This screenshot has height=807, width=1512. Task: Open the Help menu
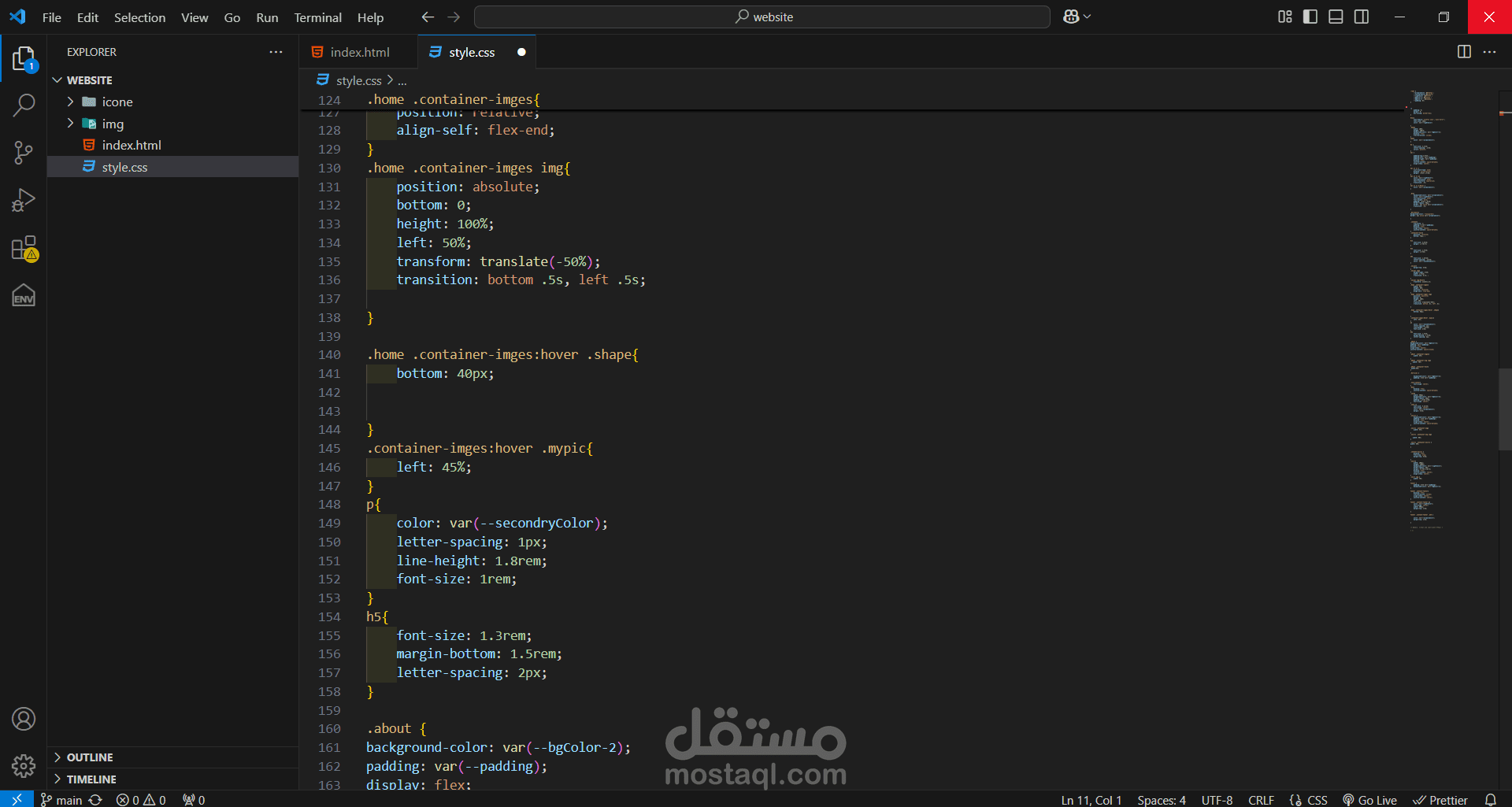point(370,17)
